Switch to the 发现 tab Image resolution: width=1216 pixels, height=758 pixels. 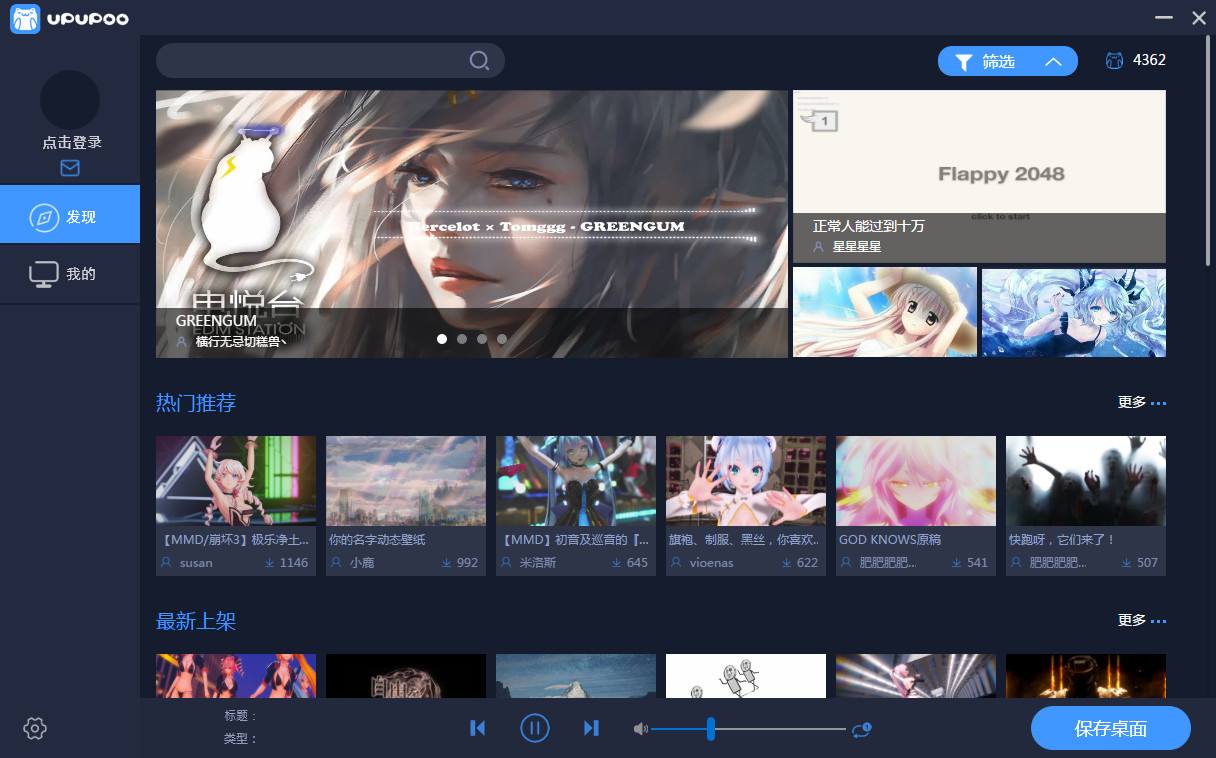[70, 216]
